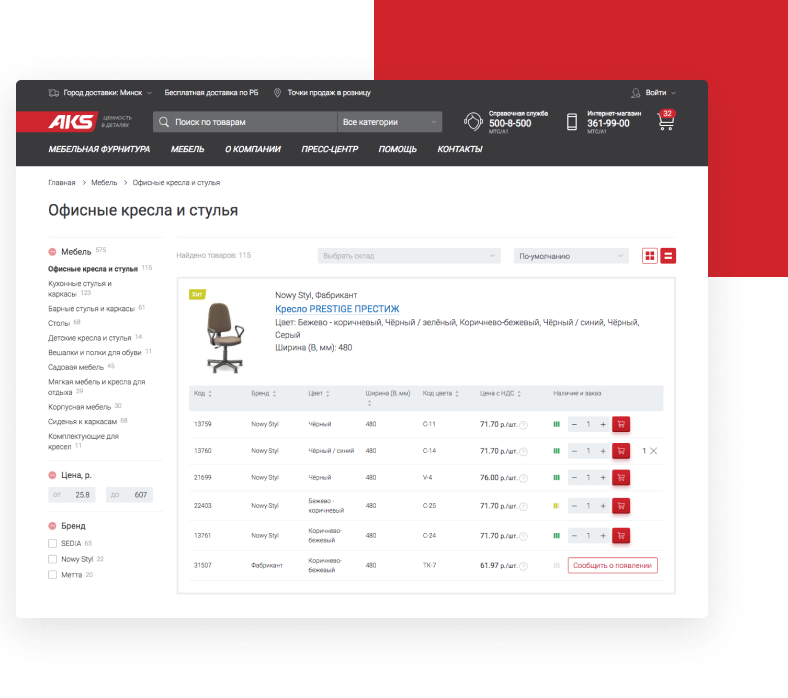The image size is (788, 698).
Task: Click price info icon for item 13759
Action: (x=523, y=425)
